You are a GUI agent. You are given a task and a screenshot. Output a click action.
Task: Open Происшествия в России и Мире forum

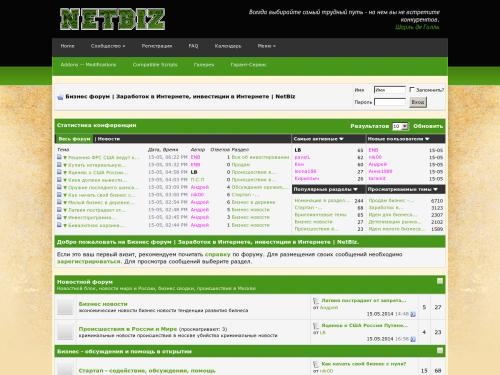click(128, 329)
